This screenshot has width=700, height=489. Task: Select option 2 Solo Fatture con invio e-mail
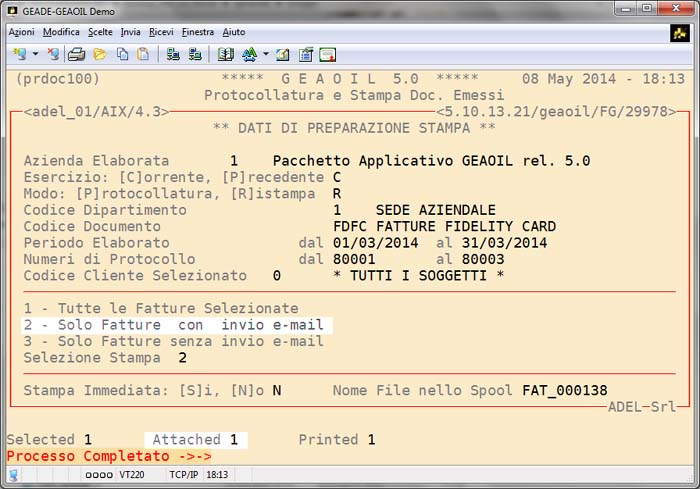(176, 325)
